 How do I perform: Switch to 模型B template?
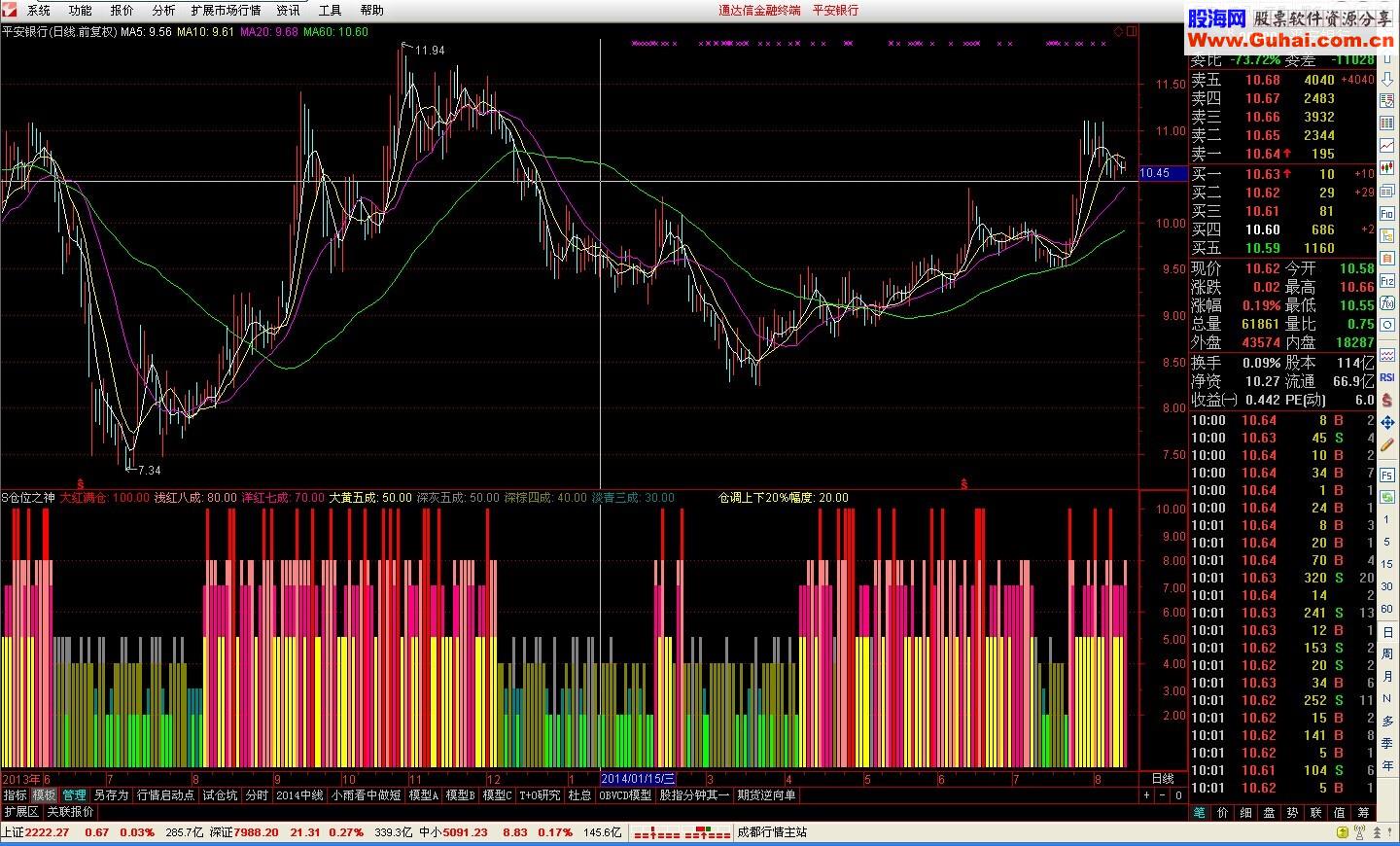(460, 795)
